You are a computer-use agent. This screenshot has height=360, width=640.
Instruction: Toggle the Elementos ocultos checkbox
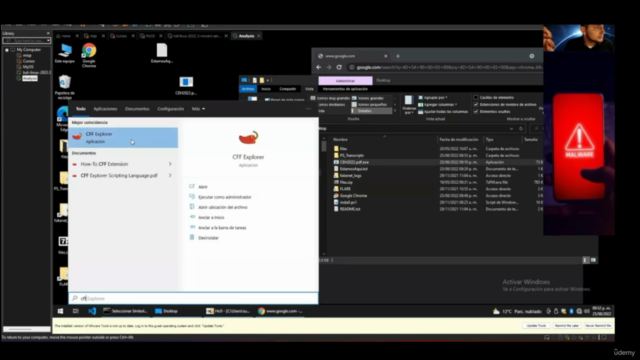click(x=476, y=111)
